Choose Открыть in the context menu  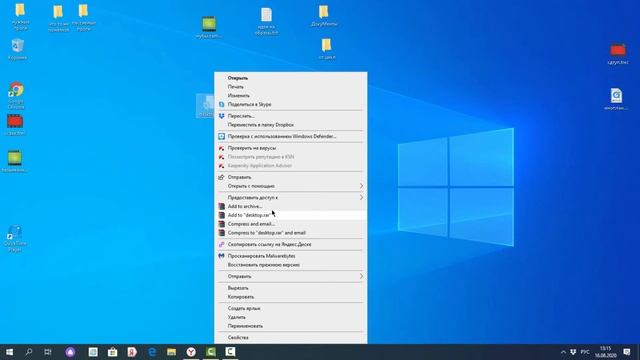291,78
